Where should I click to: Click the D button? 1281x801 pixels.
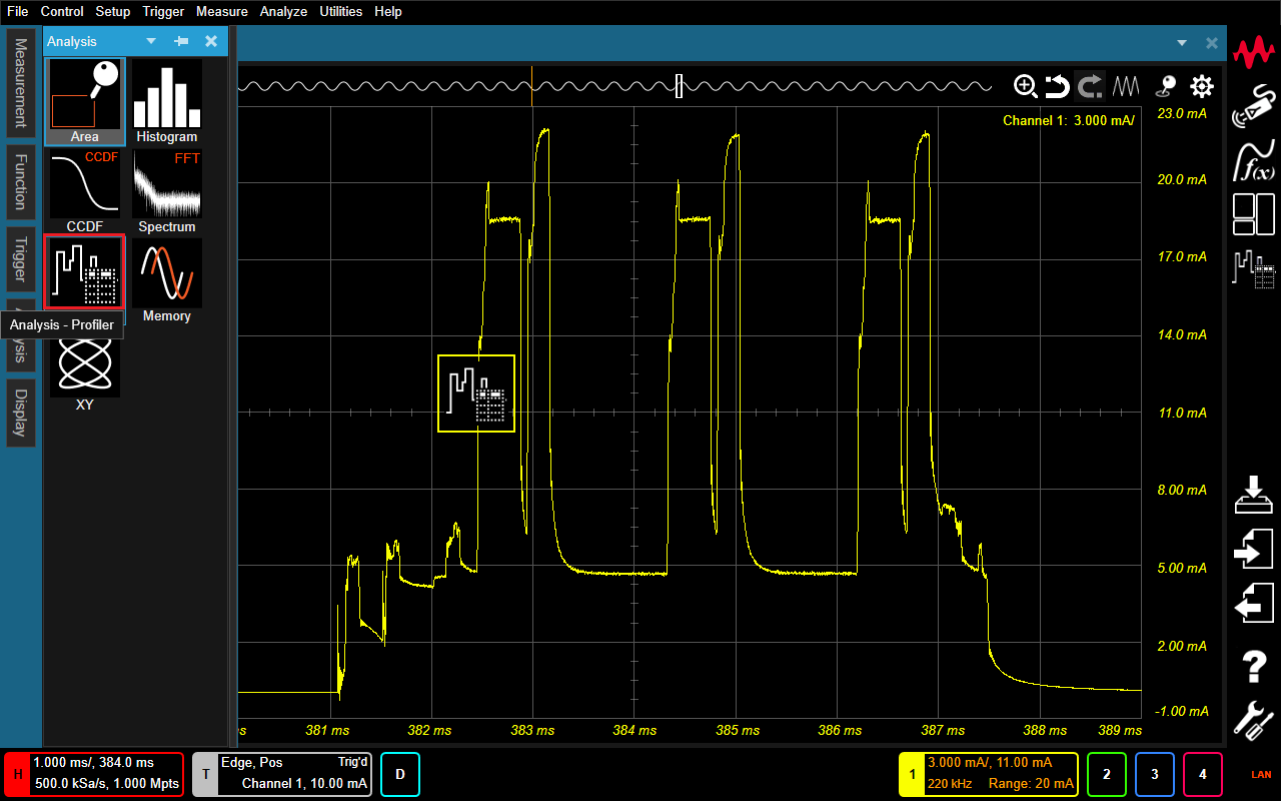click(x=400, y=774)
